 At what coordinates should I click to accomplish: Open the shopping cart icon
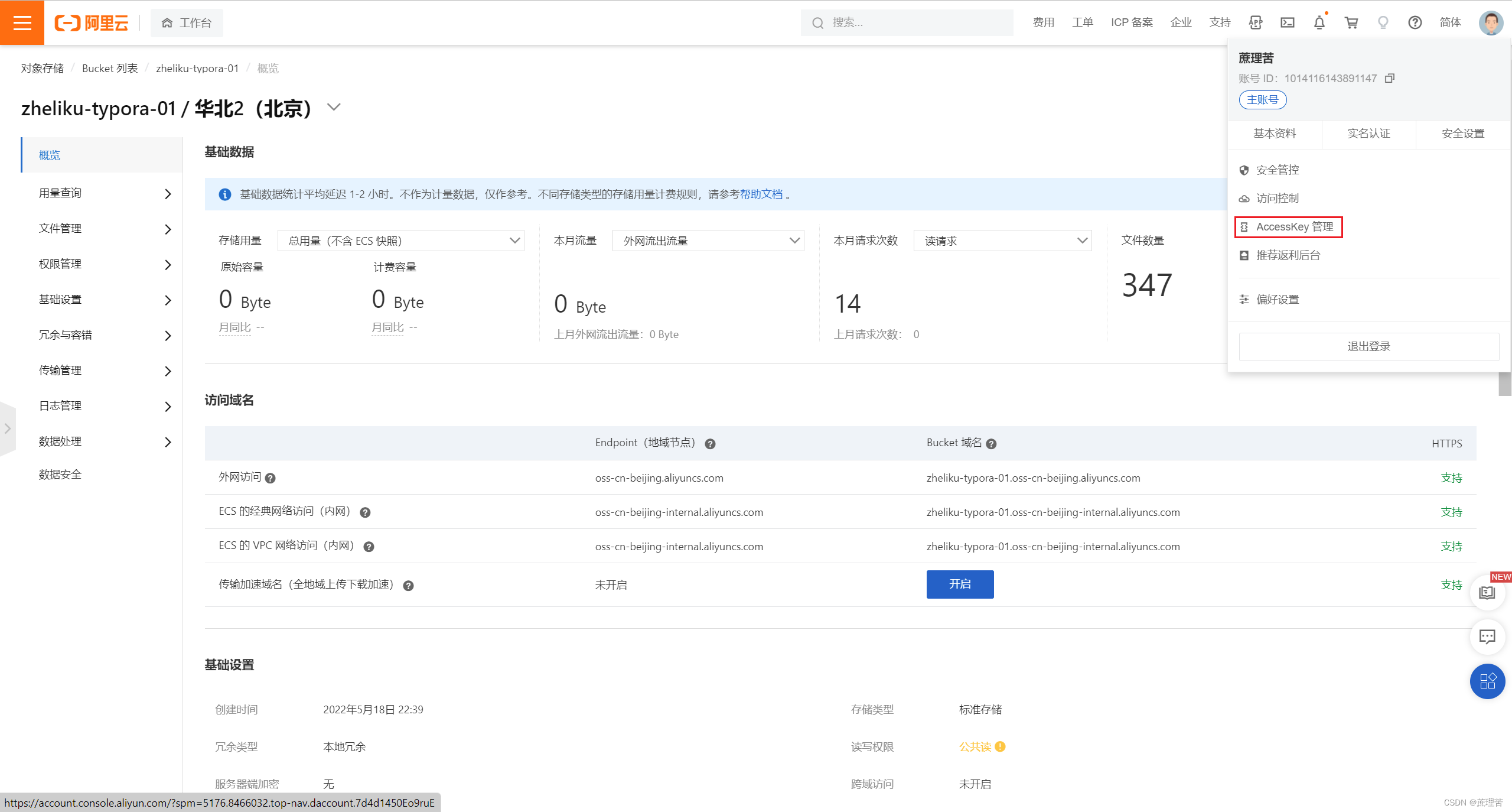pos(1351,22)
